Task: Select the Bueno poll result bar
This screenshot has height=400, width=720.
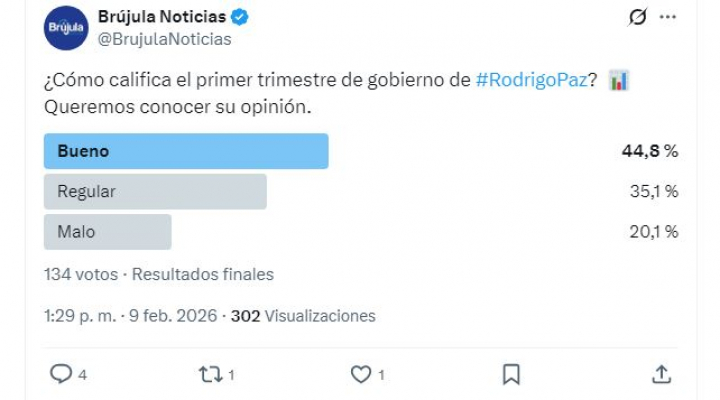Action: (186, 151)
